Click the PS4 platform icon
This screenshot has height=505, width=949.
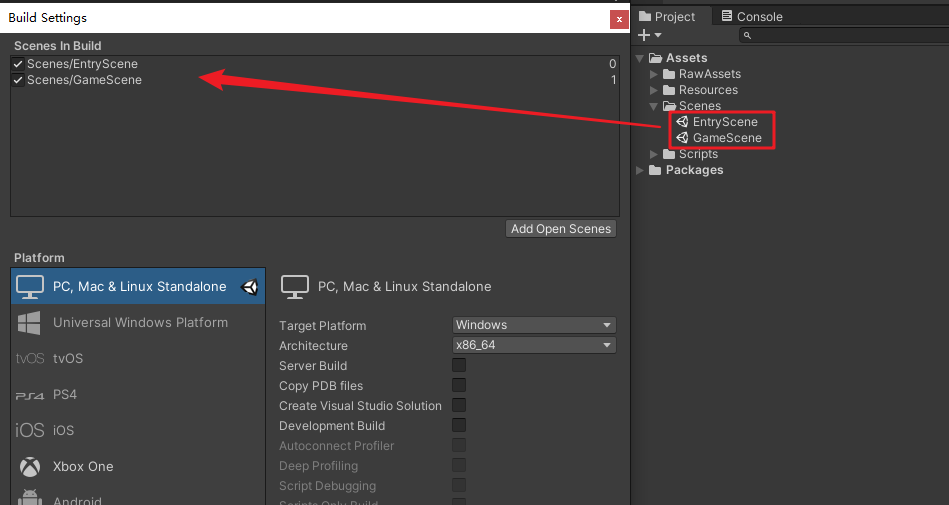pyautogui.click(x=30, y=395)
